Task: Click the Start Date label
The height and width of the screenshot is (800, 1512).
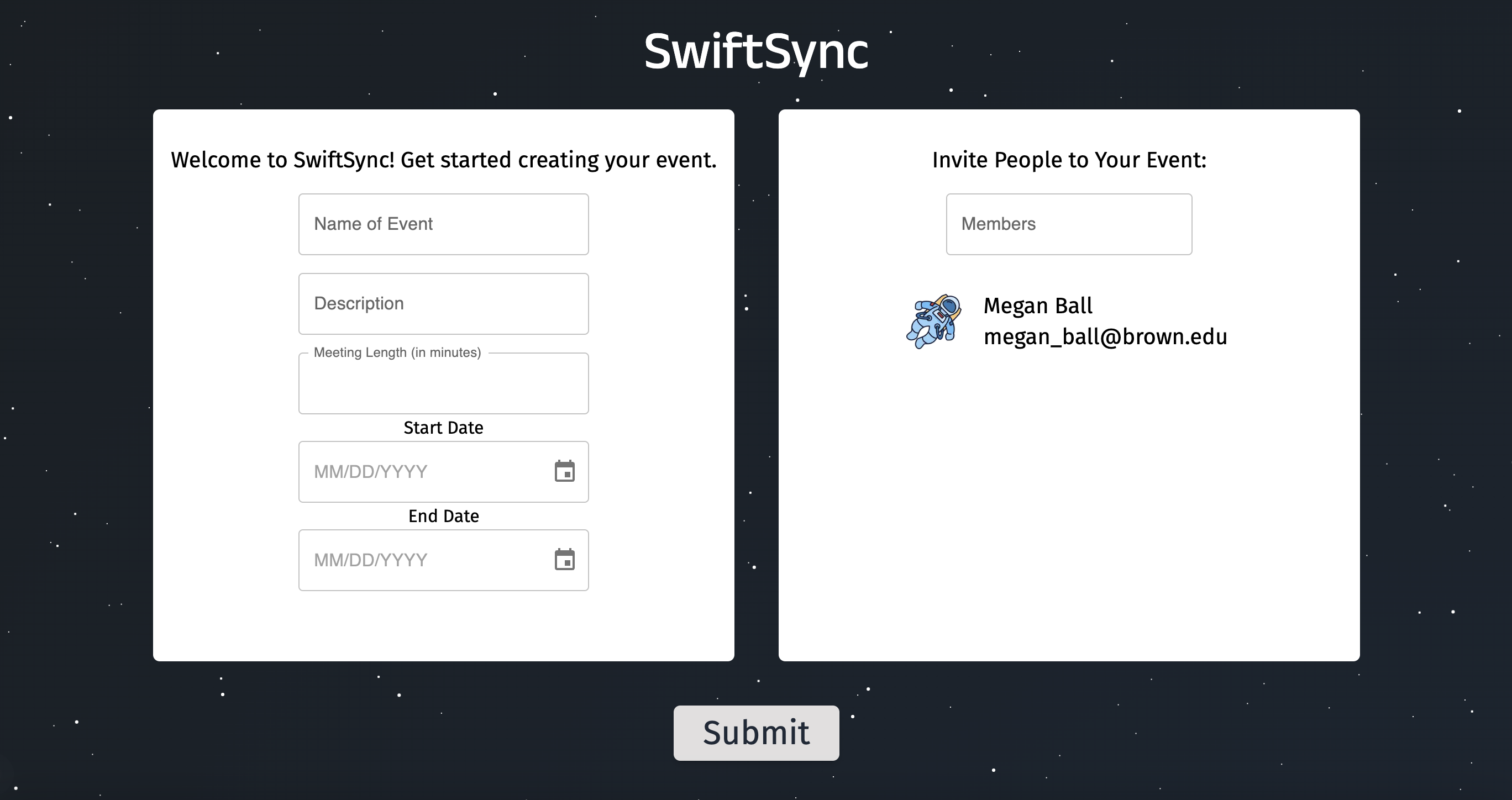Action: (443, 428)
